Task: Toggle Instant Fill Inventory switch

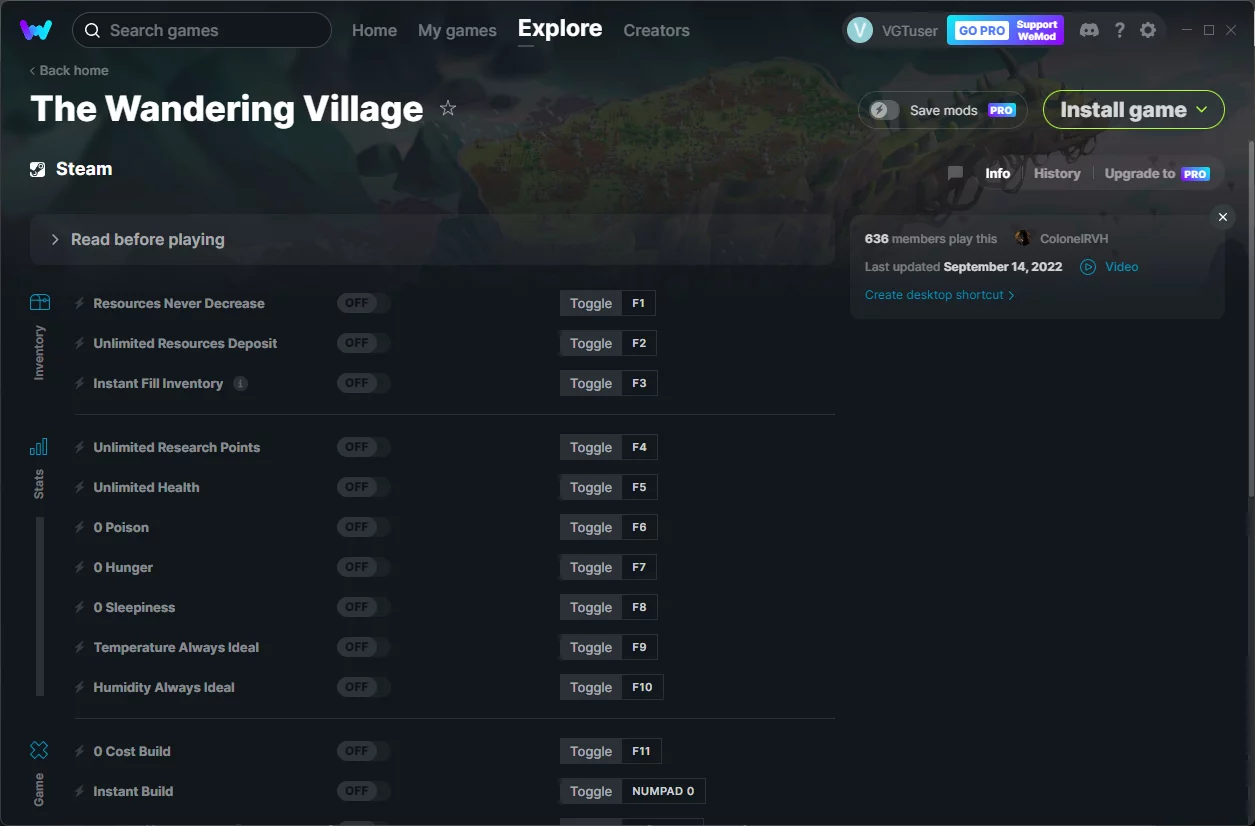Action: [363, 383]
